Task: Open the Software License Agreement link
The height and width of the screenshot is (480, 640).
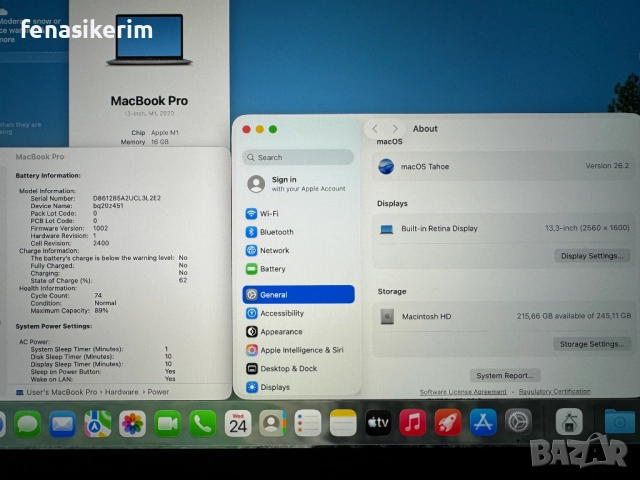Action: point(463,392)
